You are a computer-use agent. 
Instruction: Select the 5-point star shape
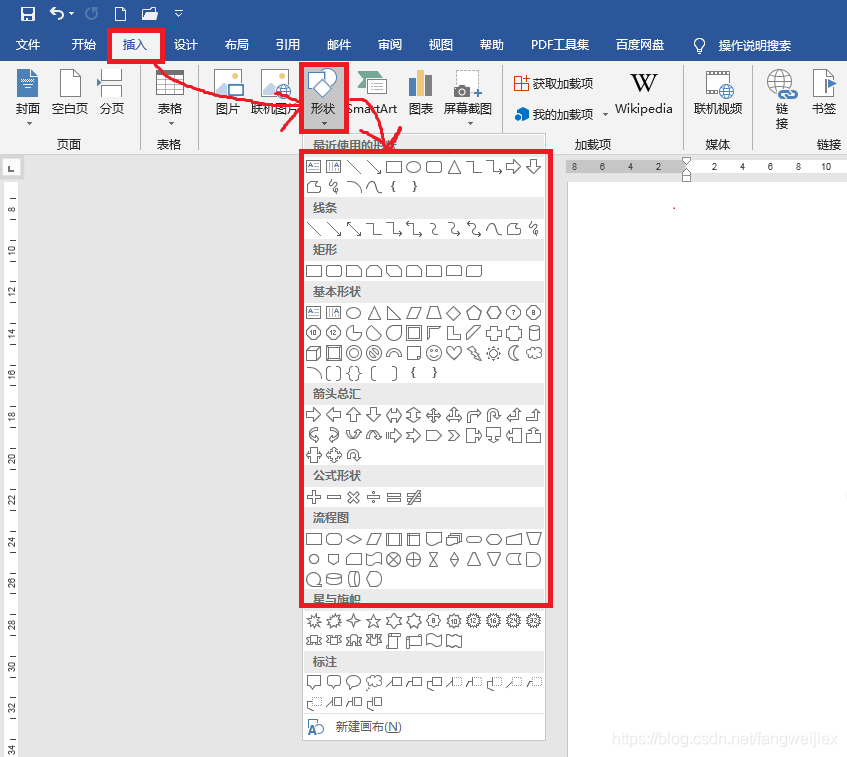[x=373, y=621]
